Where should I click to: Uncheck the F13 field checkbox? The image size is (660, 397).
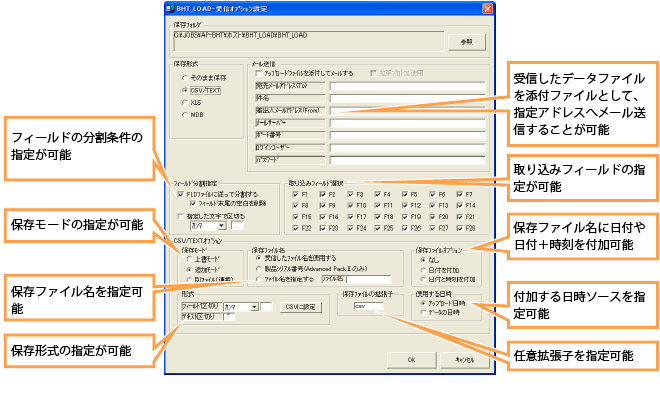pyautogui.click(x=432, y=205)
